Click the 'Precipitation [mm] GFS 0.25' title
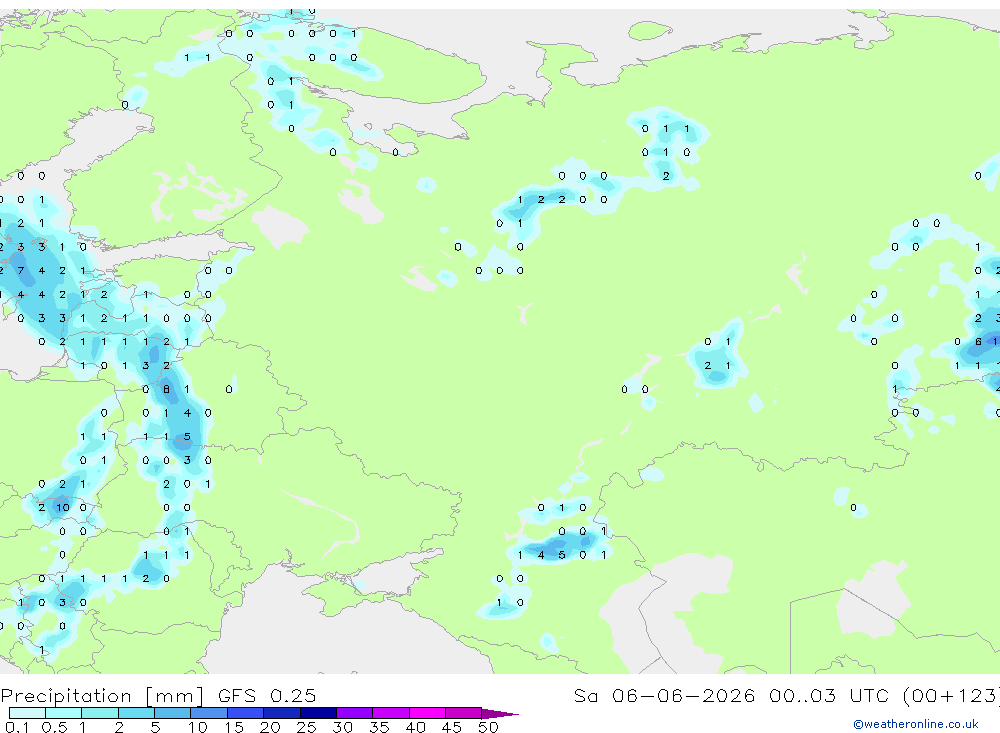The width and height of the screenshot is (1000, 733). click(158, 695)
